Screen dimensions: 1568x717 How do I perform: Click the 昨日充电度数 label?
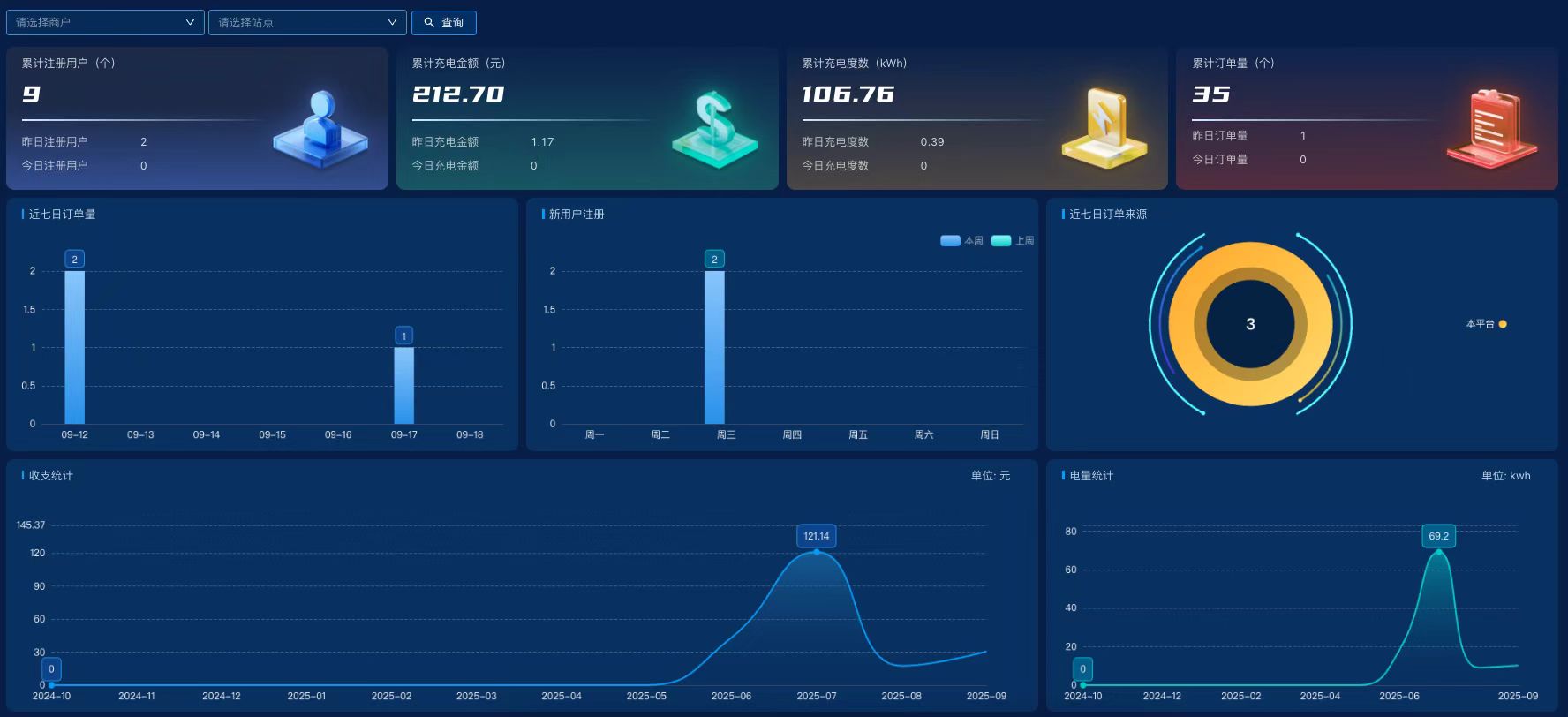click(x=835, y=142)
